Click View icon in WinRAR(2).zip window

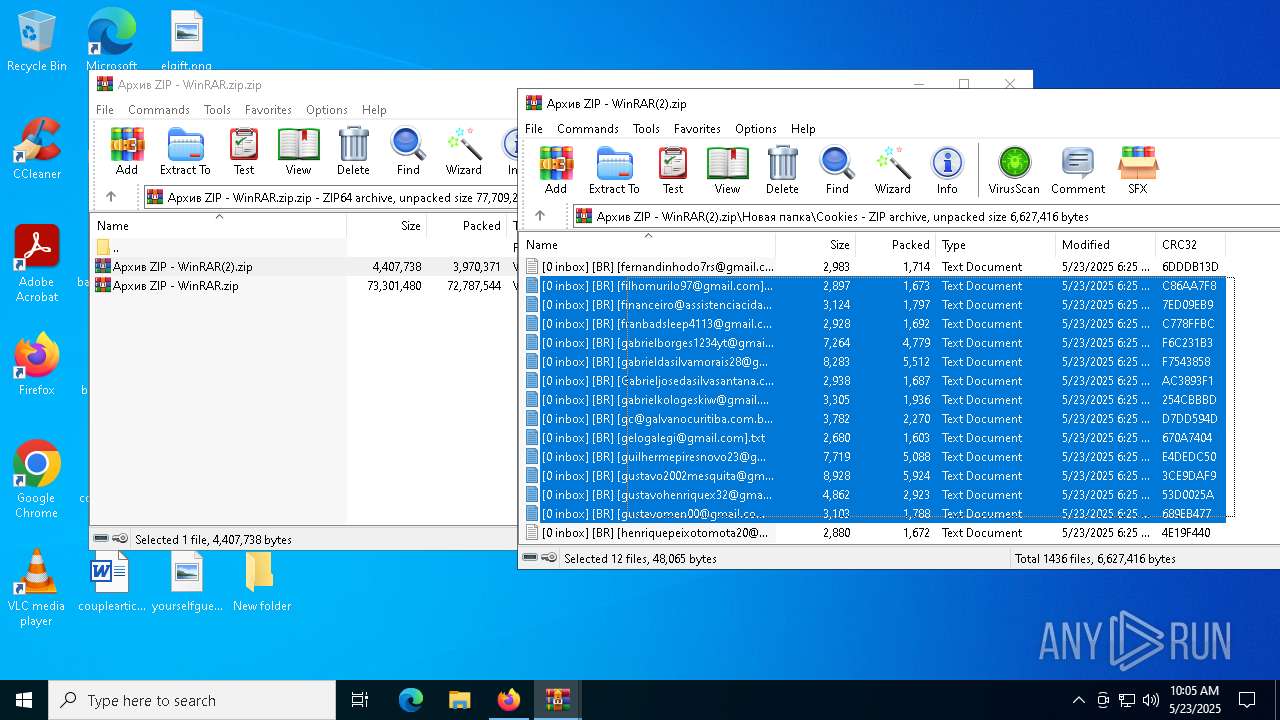[727, 170]
